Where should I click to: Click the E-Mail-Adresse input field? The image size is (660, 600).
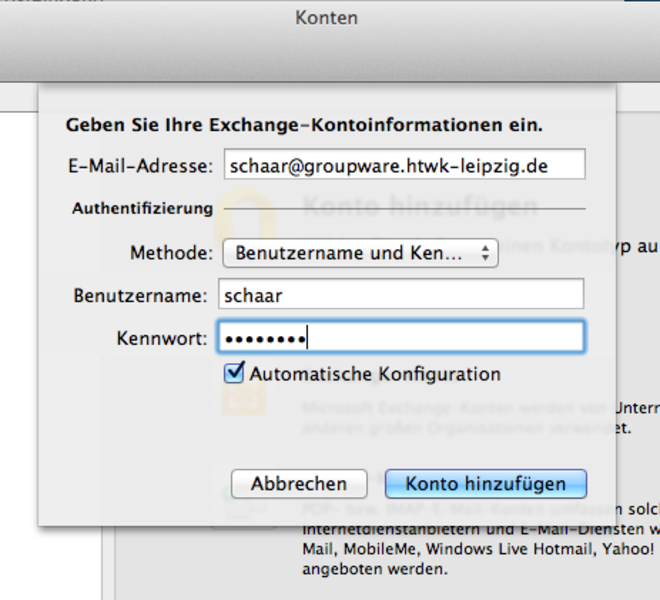tap(404, 164)
